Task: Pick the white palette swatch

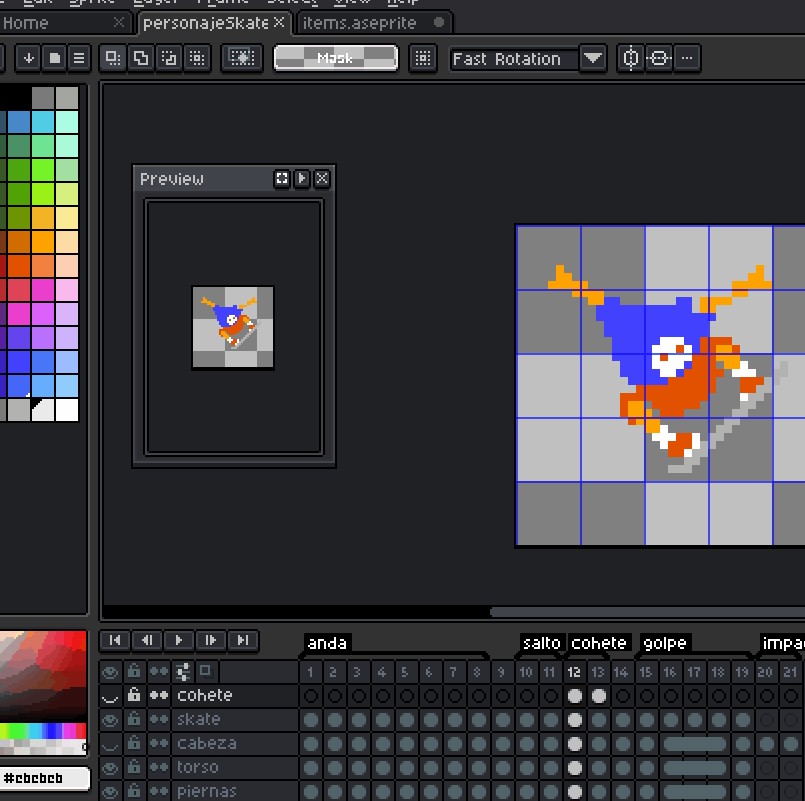Action: (x=67, y=410)
